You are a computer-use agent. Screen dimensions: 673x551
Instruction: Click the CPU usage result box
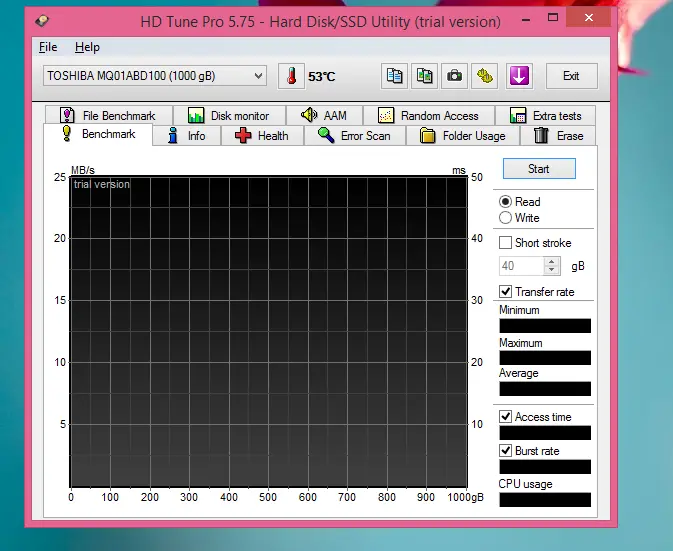[x=545, y=500]
